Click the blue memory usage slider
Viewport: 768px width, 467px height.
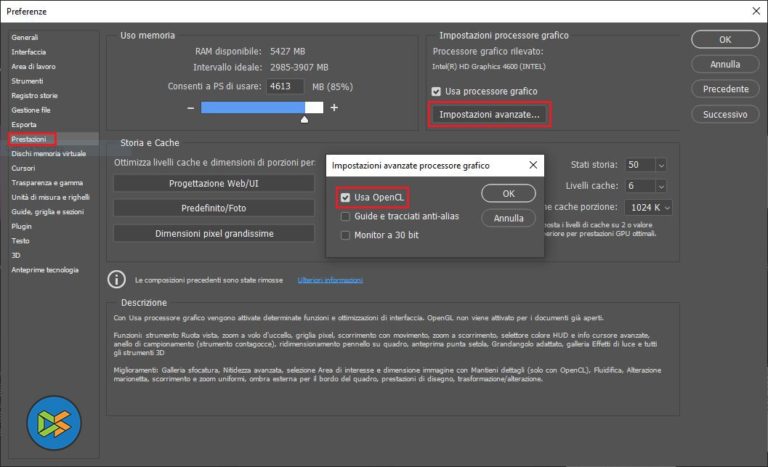click(x=262, y=107)
